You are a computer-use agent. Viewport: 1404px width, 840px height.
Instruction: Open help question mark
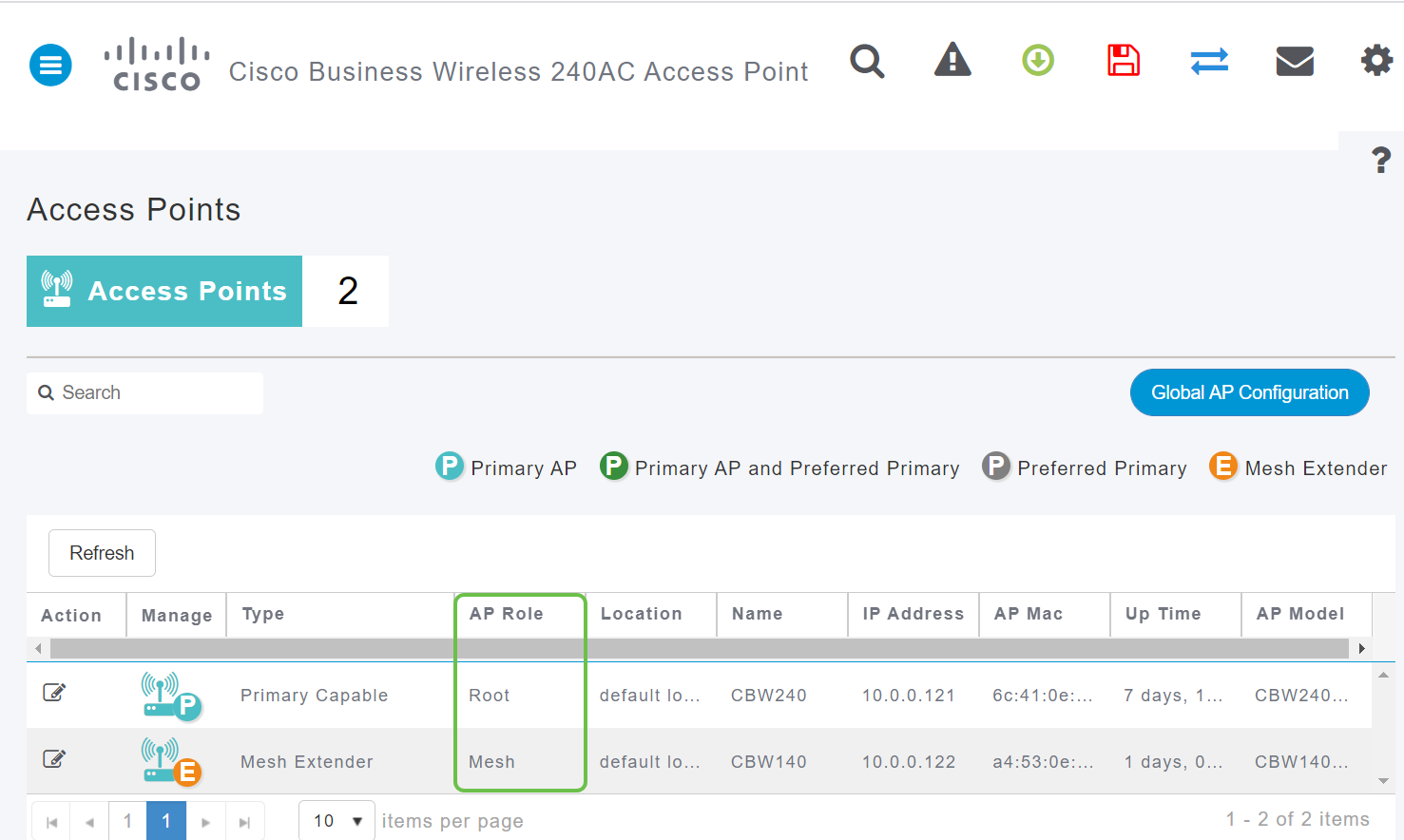coord(1381,160)
